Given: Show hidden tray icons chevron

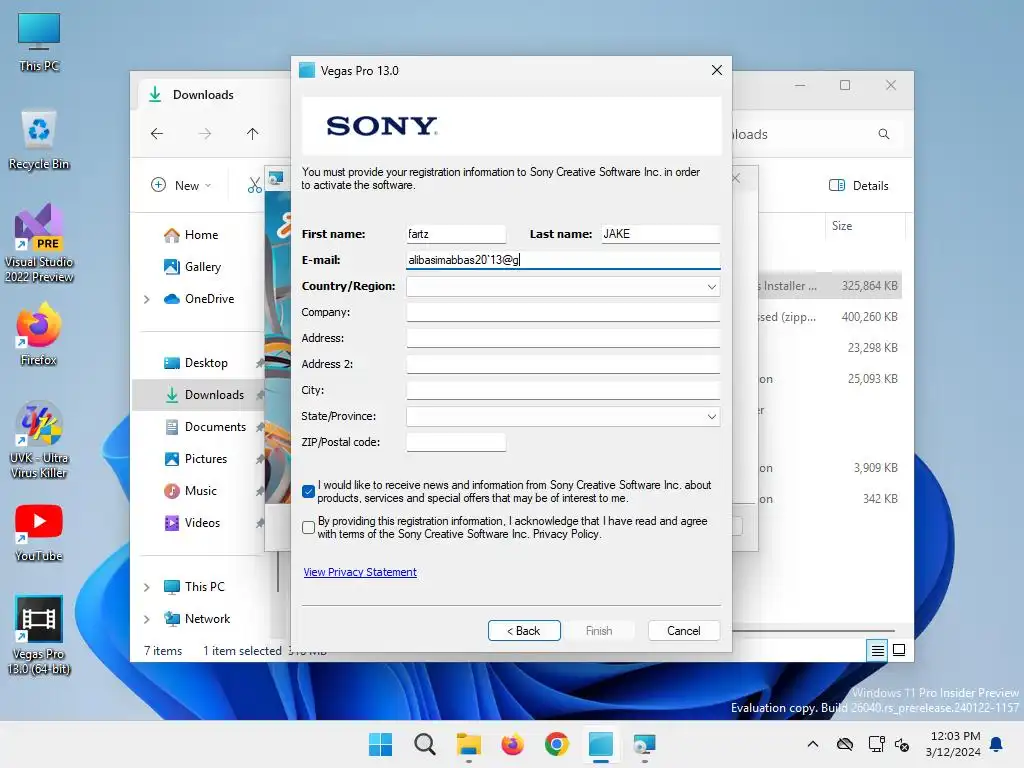Looking at the screenshot, I should tap(812, 744).
